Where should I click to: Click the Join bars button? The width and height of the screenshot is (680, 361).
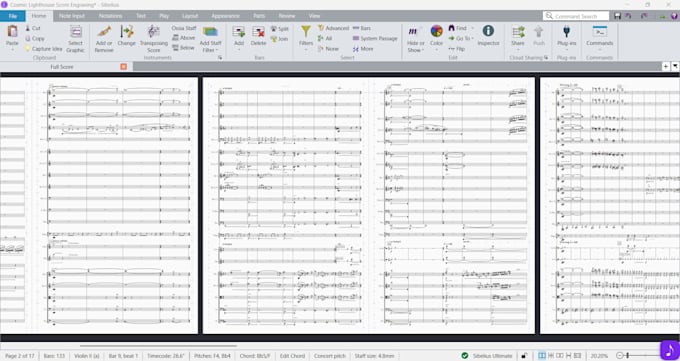[x=280, y=39]
